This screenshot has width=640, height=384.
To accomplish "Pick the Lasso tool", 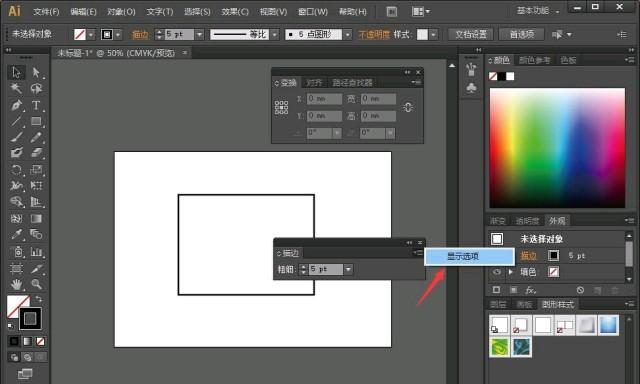I will [36, 88].
